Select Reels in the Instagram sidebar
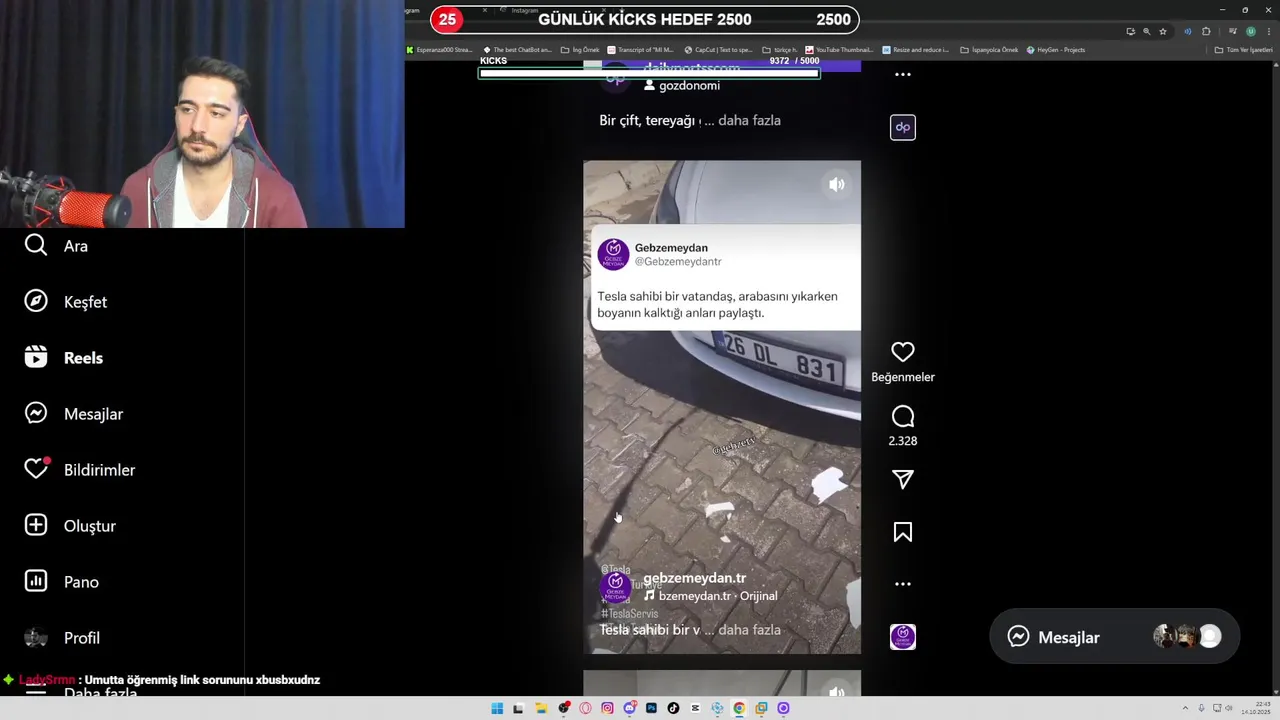 click(x=64, y=358)
